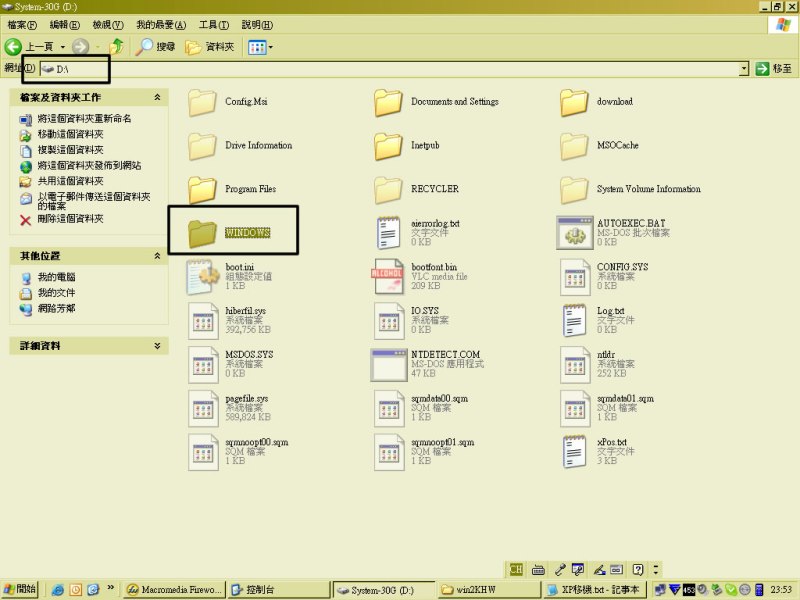Open the 說明(H) menu
This screenshot has height=600, width=800.
click(x=257, y=24)
